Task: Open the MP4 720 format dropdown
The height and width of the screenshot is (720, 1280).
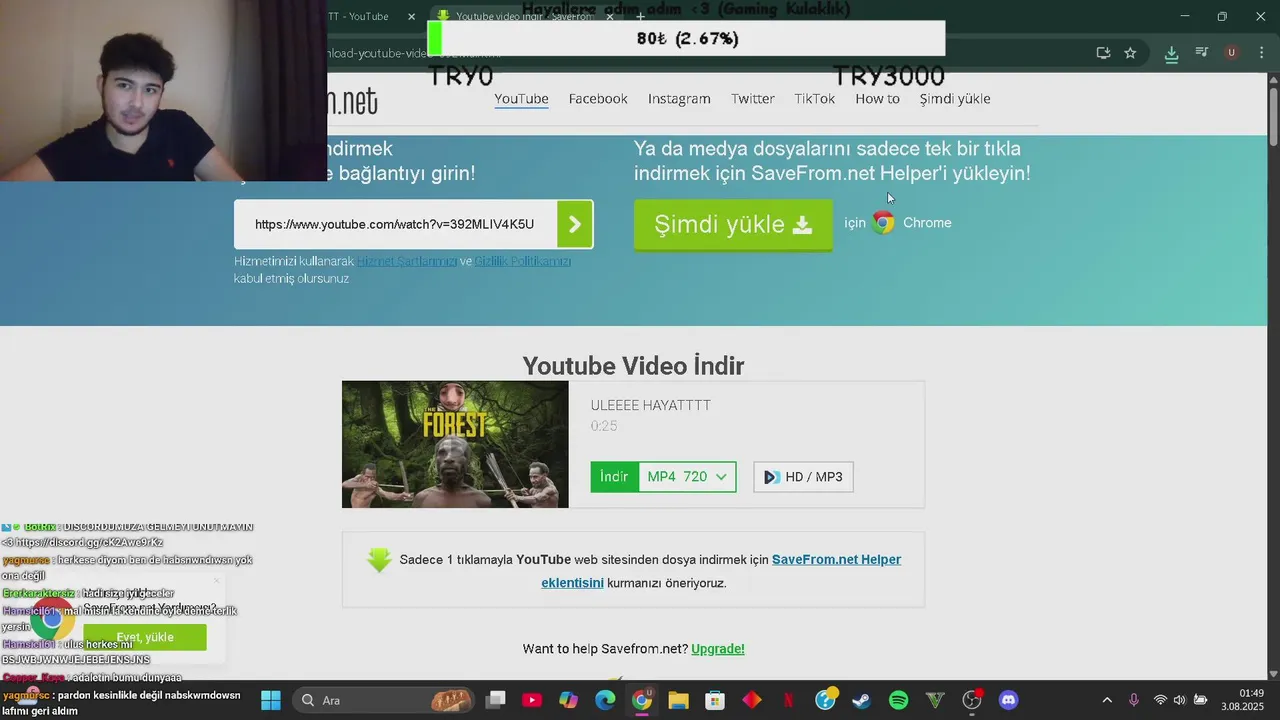Action: 687,477
